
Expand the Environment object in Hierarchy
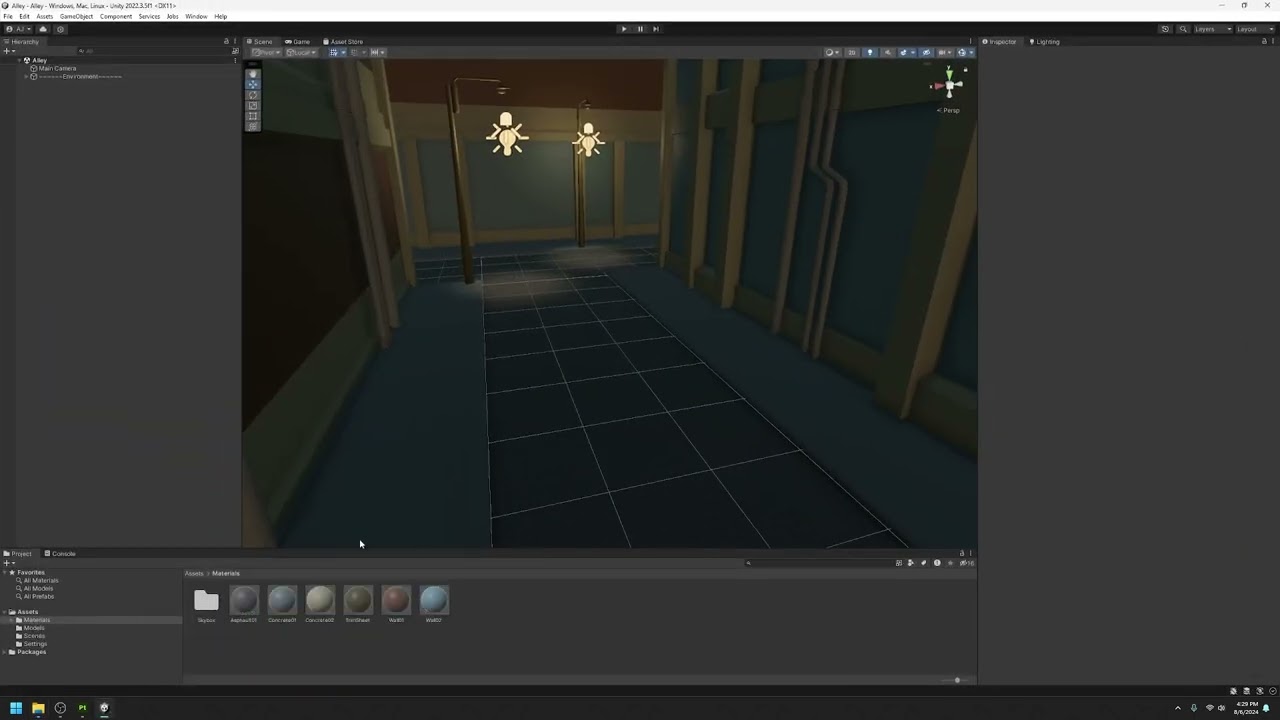pyautogui.click(x=27, y=76)
